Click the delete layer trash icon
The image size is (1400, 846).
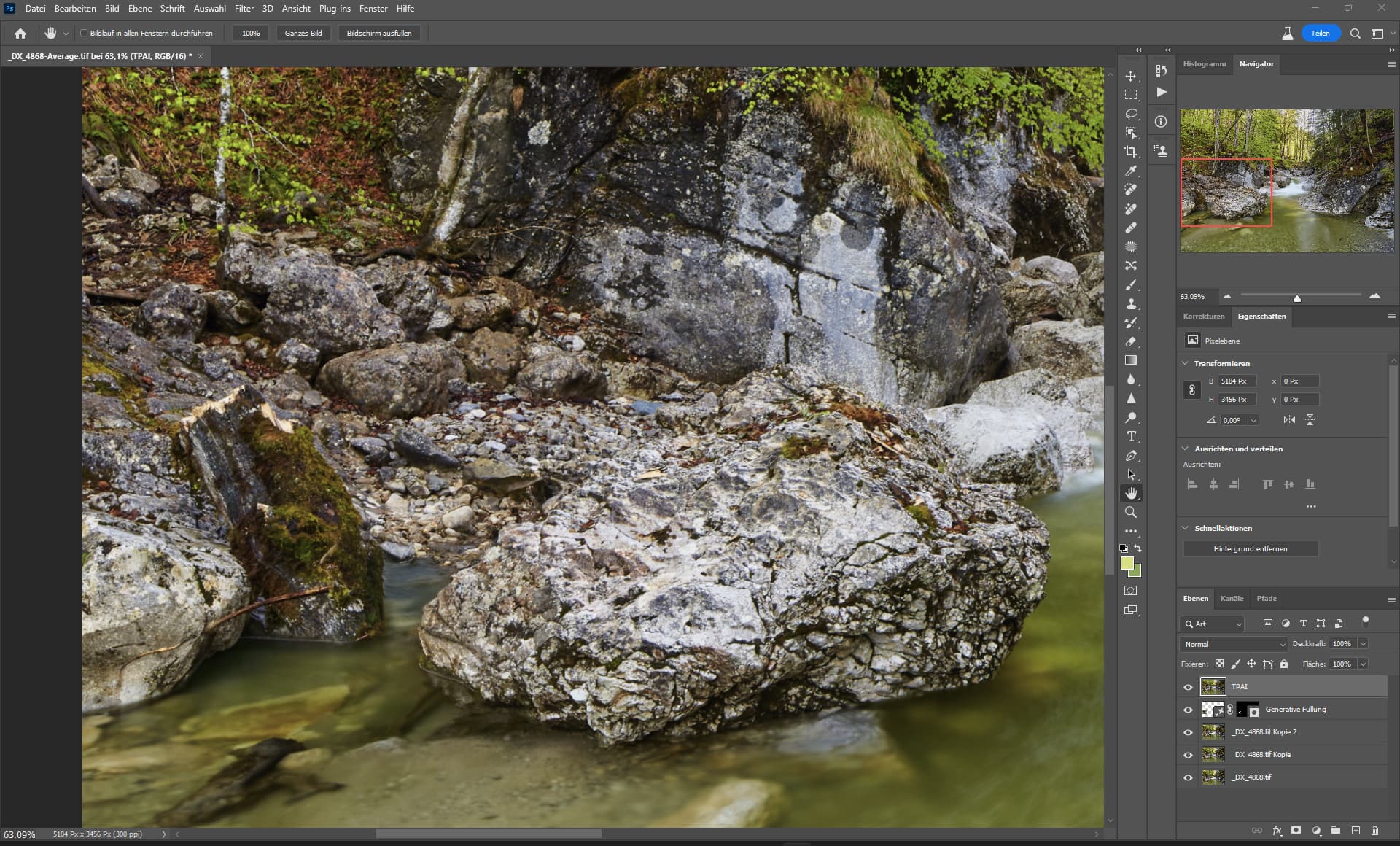[1374, 830]
